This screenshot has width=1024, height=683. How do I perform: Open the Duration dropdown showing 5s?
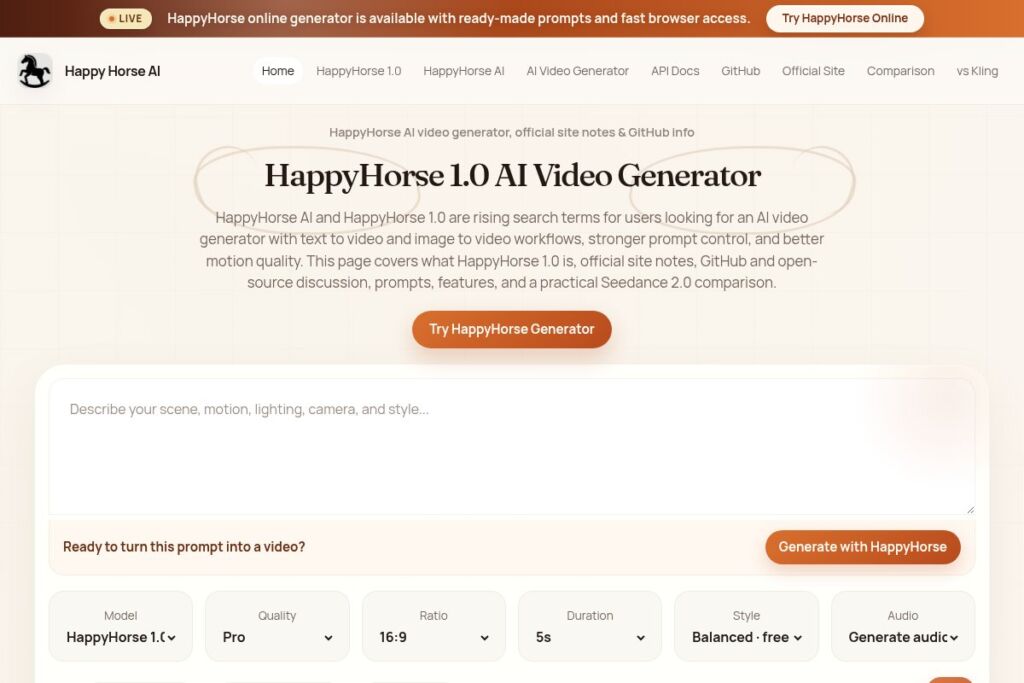(x=590, y=637)
